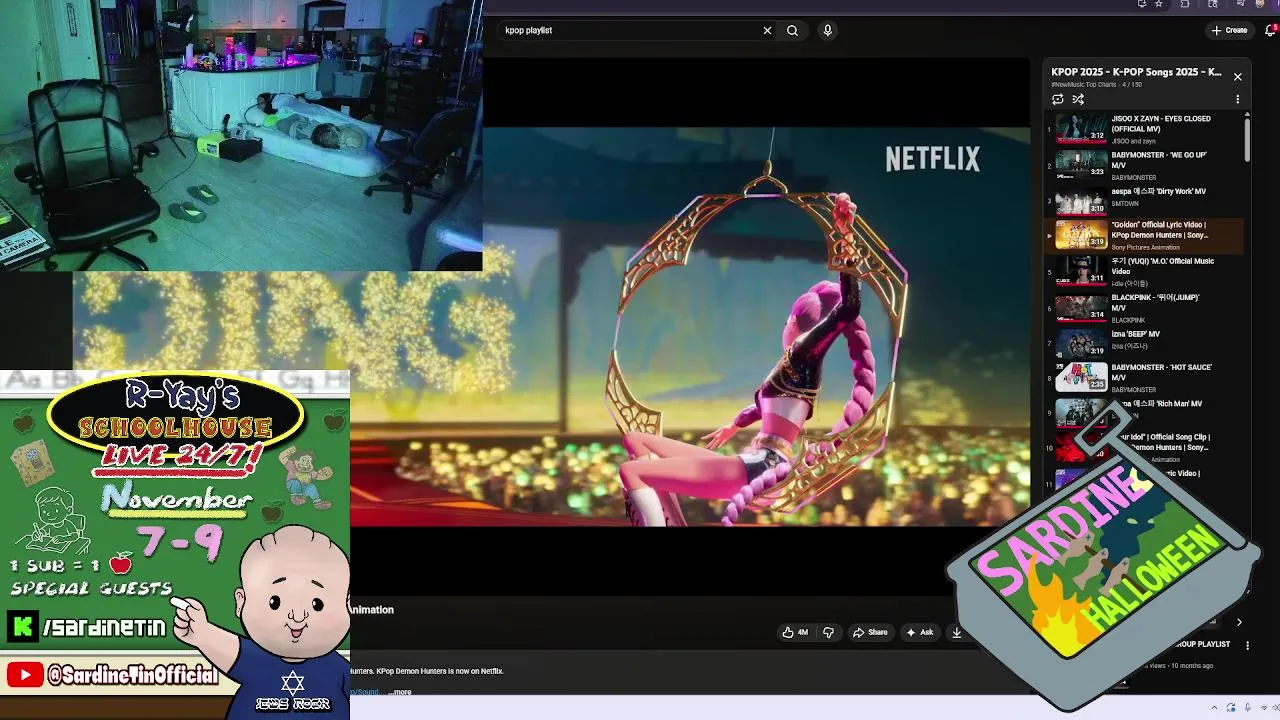Open YouTube notifications bell

[x=1271, y=30]
